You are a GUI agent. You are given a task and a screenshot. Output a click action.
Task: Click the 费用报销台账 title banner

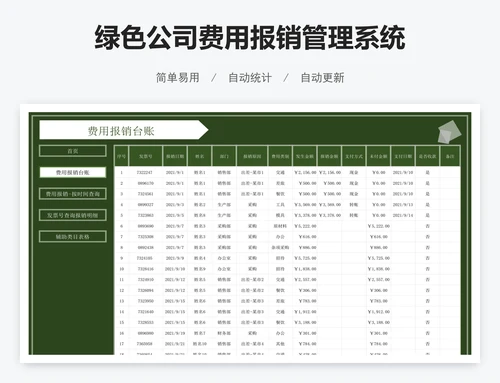point(123,130)
